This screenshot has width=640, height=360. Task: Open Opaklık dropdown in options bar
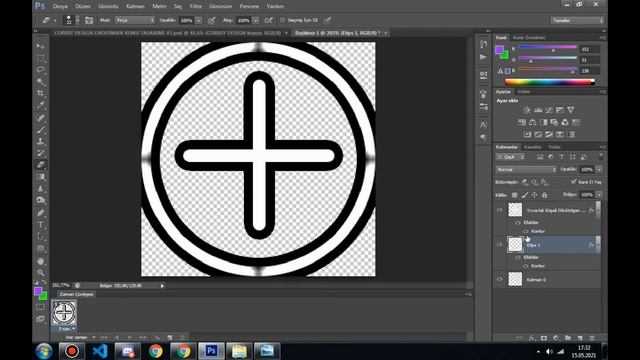pyautogui.click(x=198, y=20)
